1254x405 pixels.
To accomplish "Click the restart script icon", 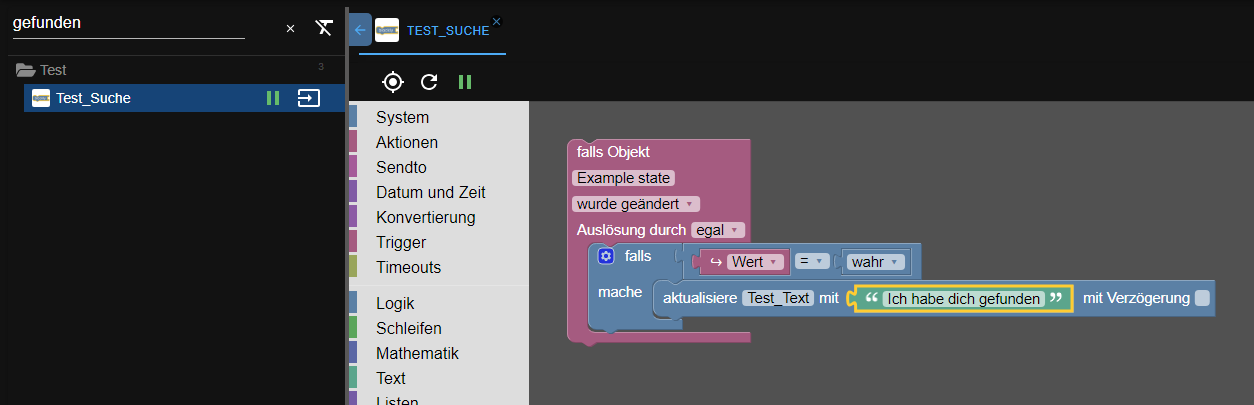I will tap(429, 82).
